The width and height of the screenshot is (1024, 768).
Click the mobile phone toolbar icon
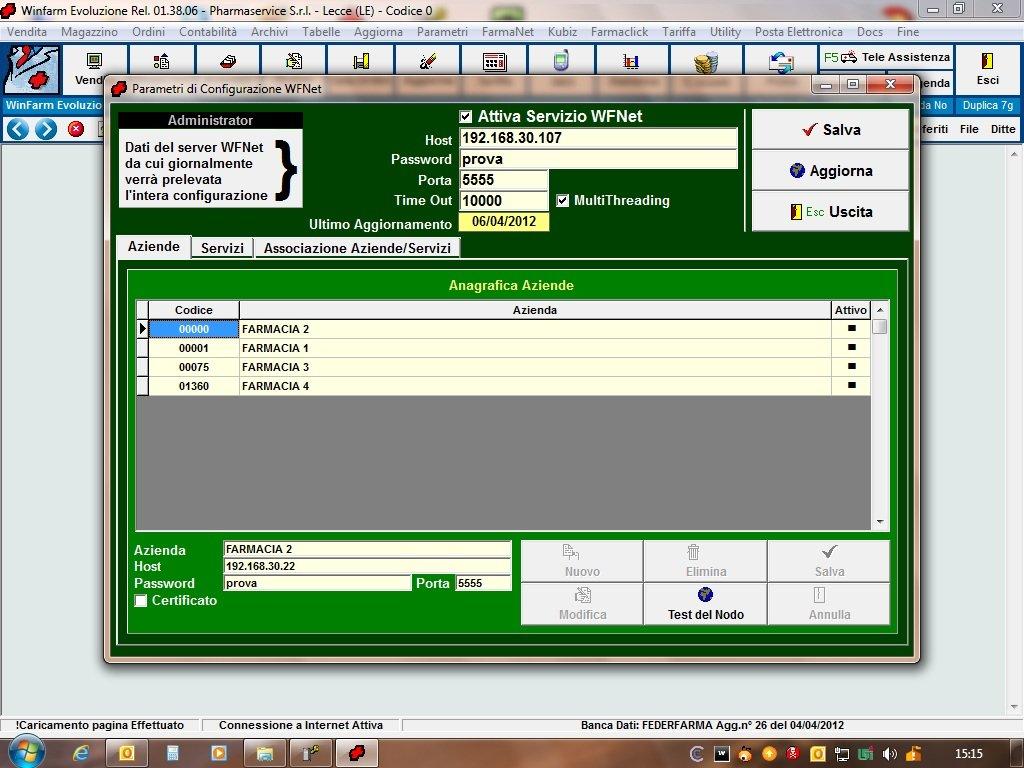pos(561,61)
